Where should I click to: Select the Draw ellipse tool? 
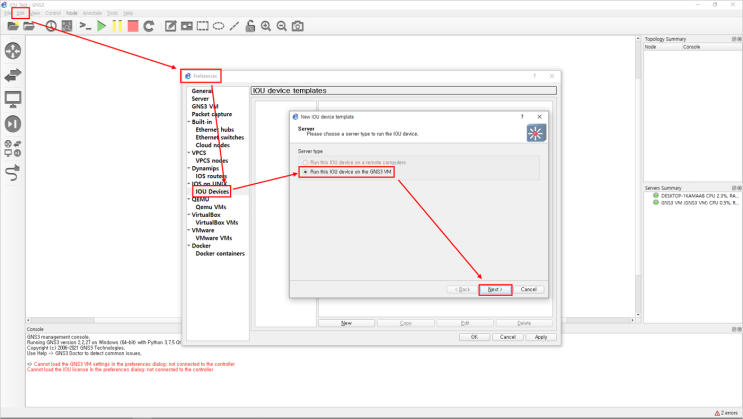click(x=218, y=26)
